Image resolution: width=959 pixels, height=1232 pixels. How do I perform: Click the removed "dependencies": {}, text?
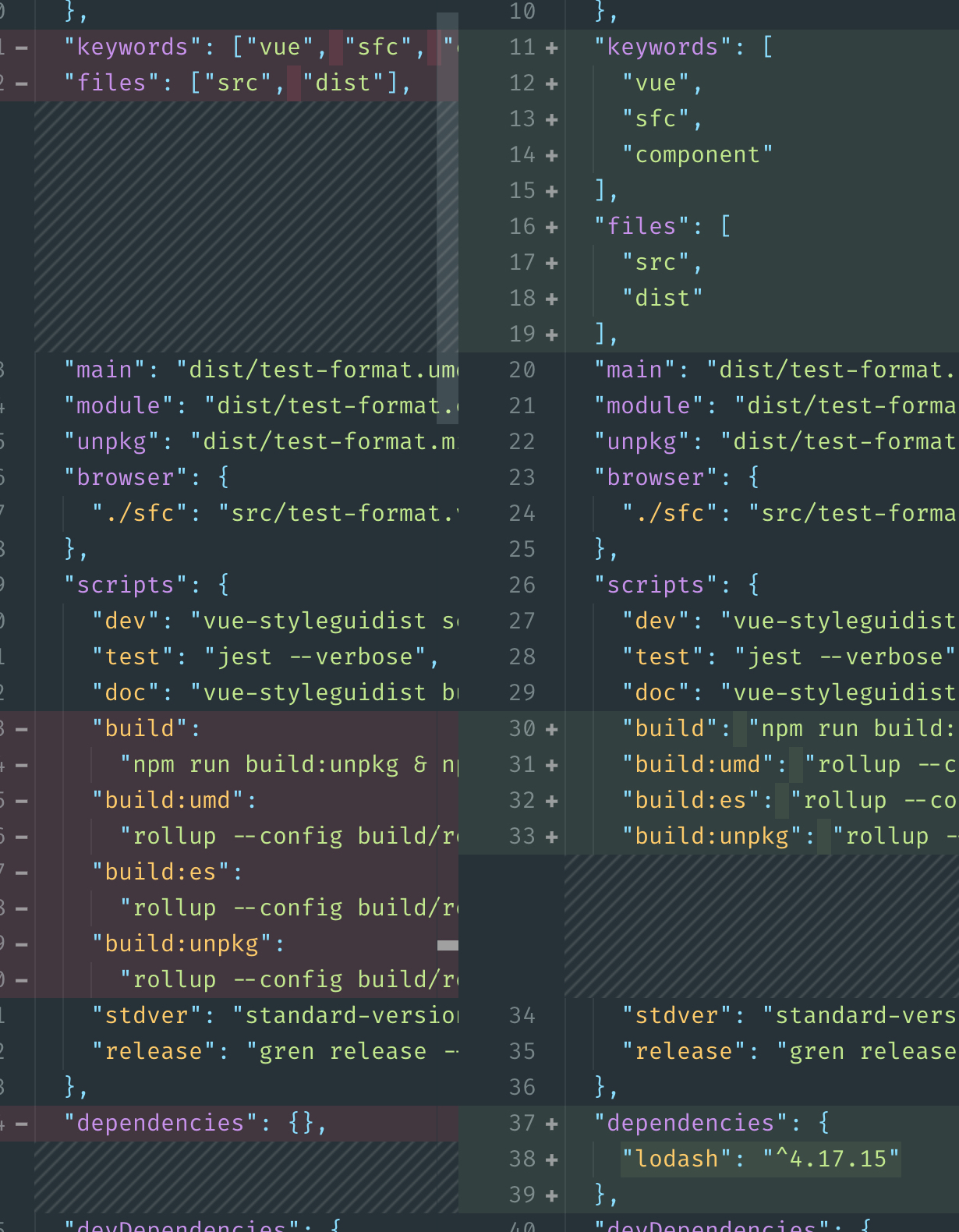click(196, 1123)
